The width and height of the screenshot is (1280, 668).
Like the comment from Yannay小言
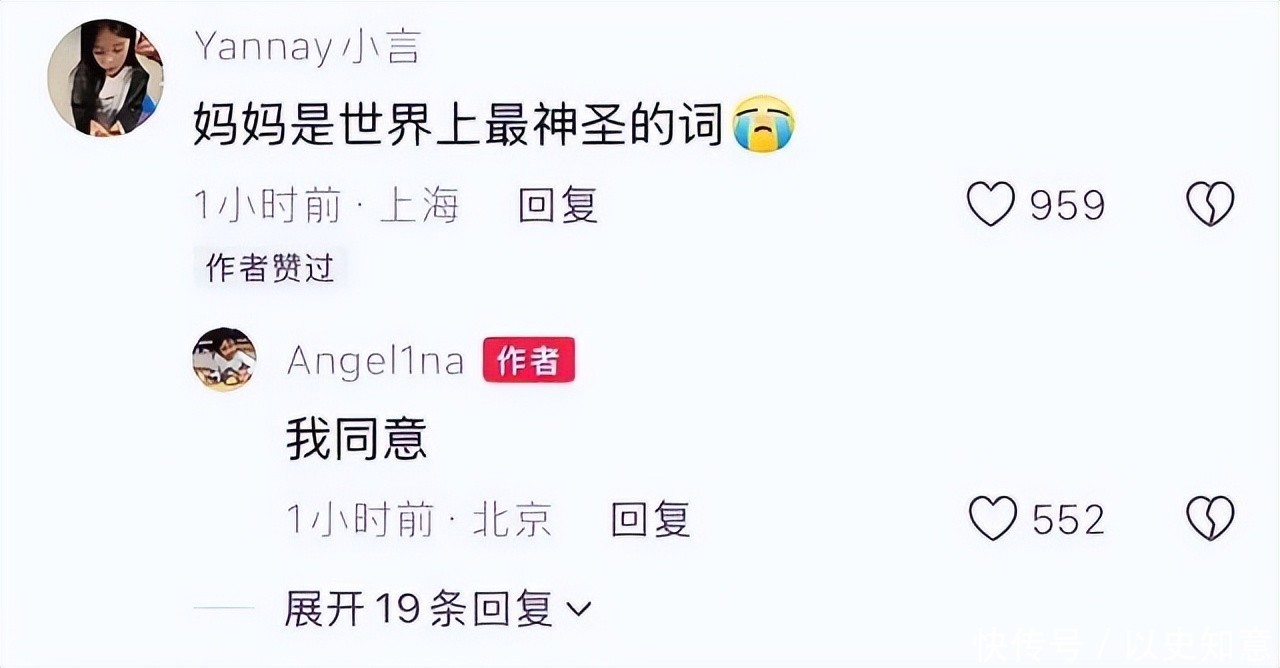tap(990, 205)
